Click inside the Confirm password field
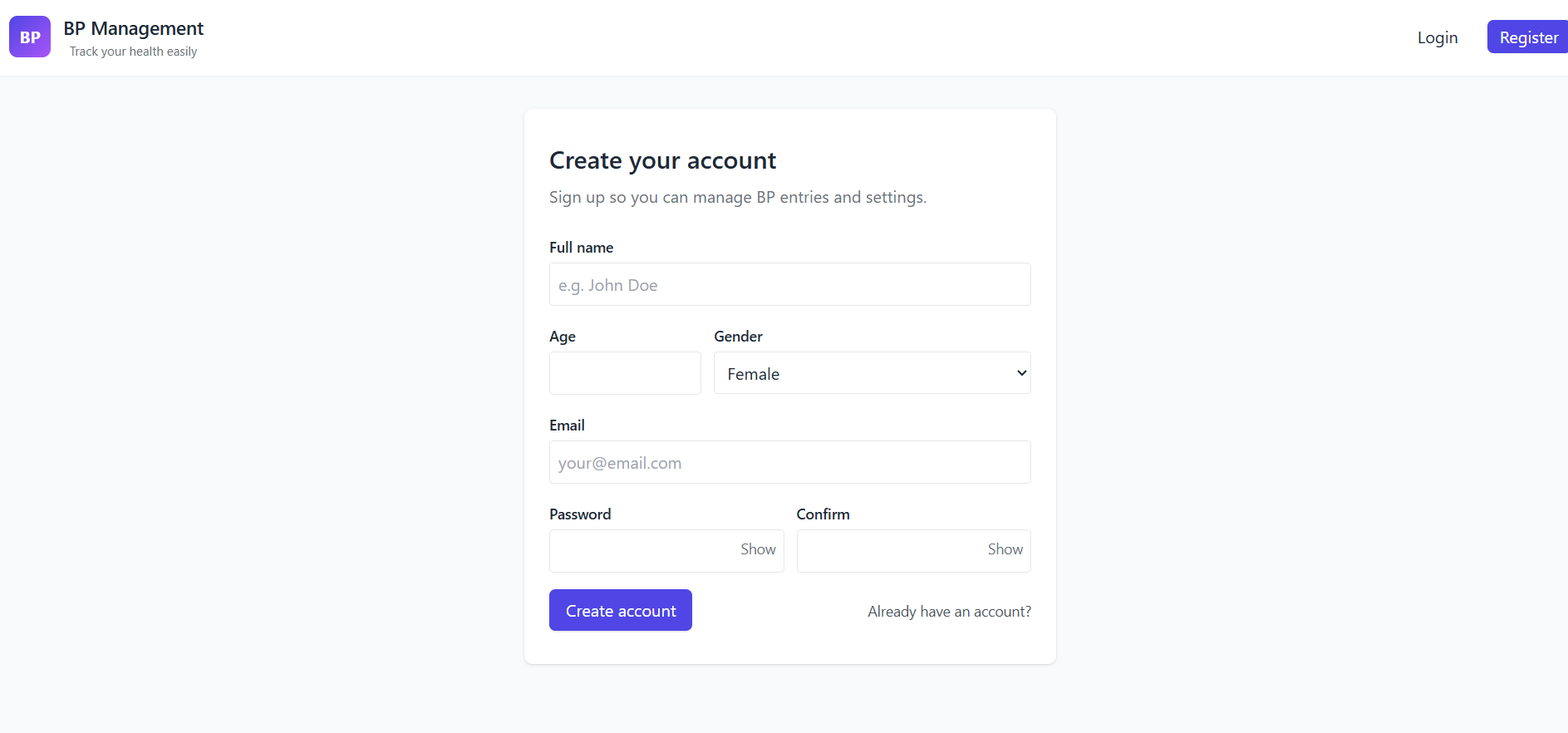 pyautogui.click(x=887, y=551)
